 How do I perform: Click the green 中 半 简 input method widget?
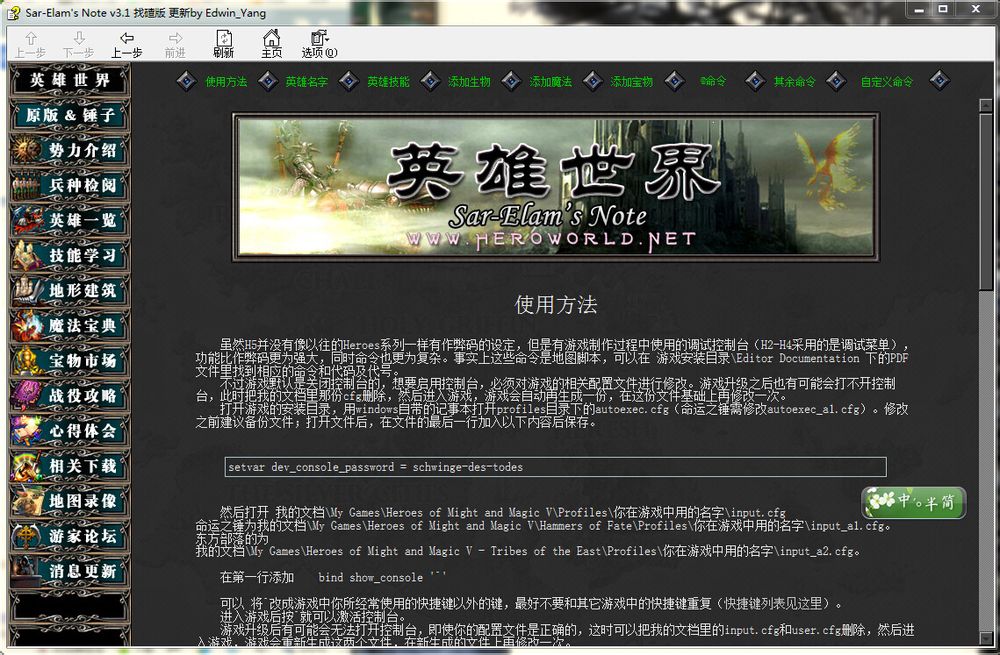[x=913, y=503]
